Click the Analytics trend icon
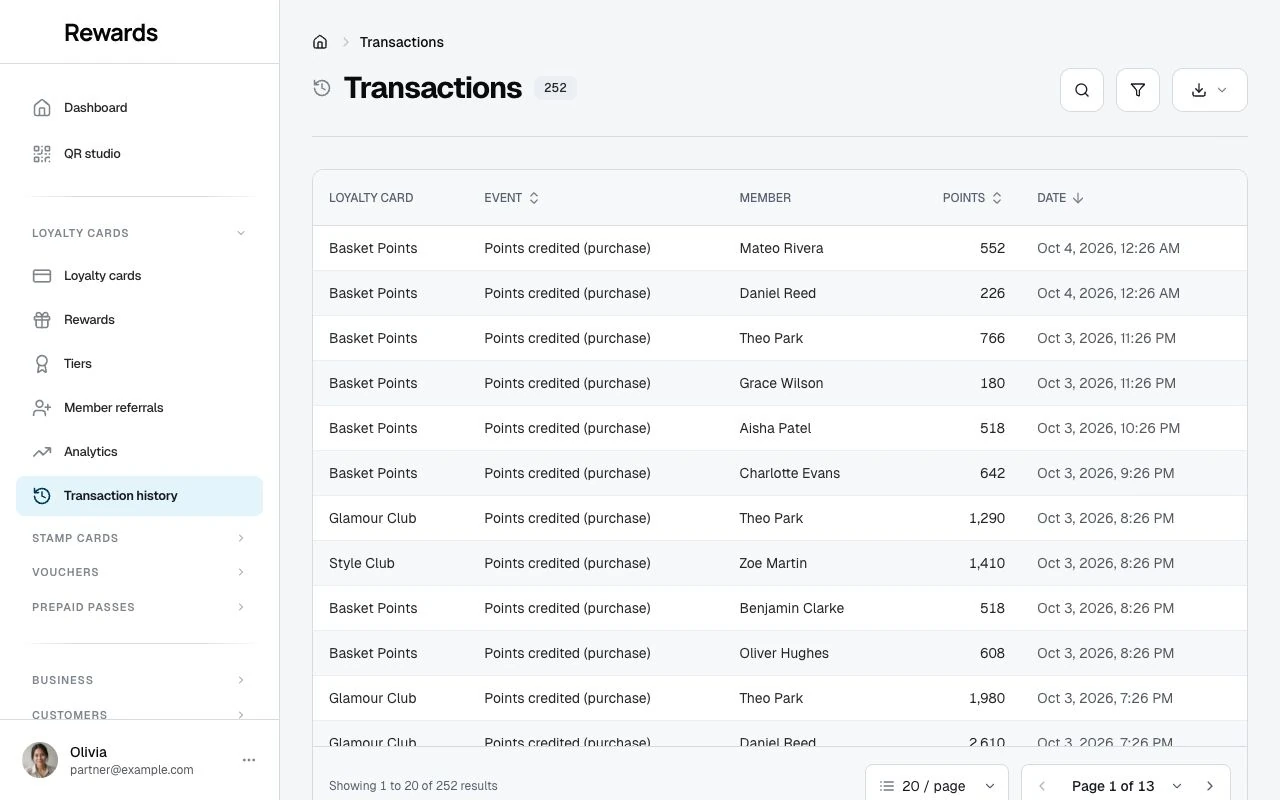The width and height of the screenshot is (1280, 800). point(42,452)
